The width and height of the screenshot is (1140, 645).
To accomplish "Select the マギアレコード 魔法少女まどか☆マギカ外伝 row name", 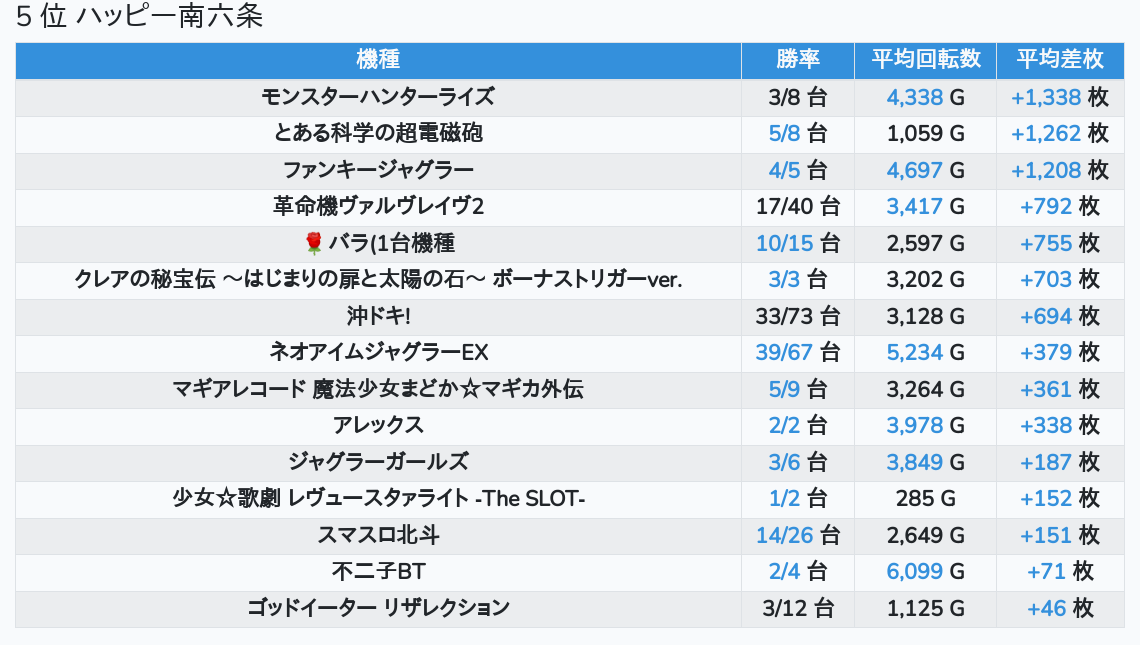I will click(378, 389).
